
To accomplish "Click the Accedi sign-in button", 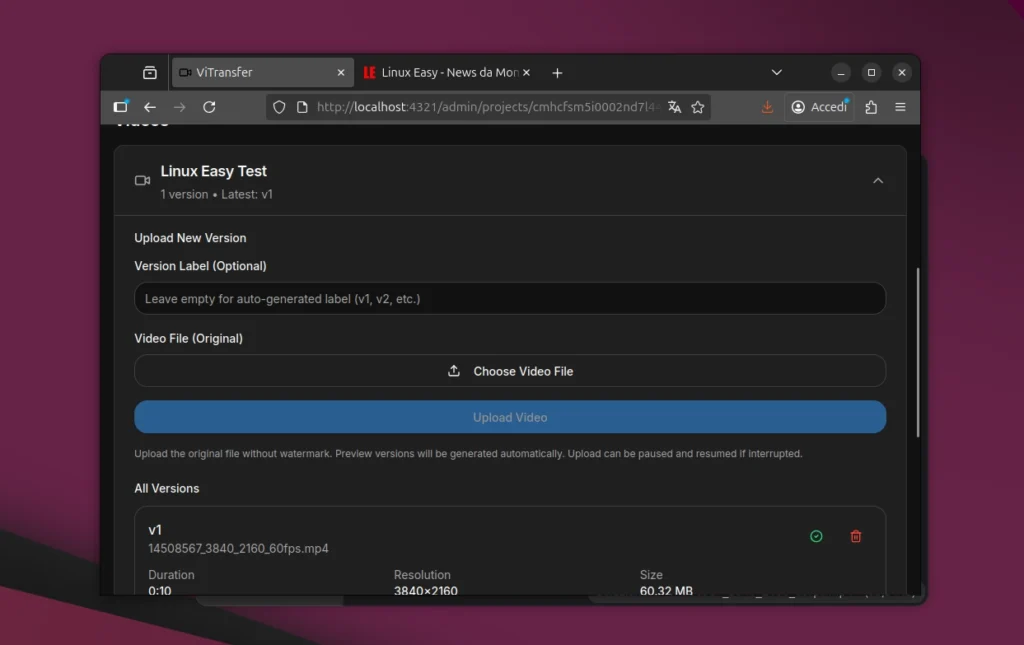I will point(818,106).
